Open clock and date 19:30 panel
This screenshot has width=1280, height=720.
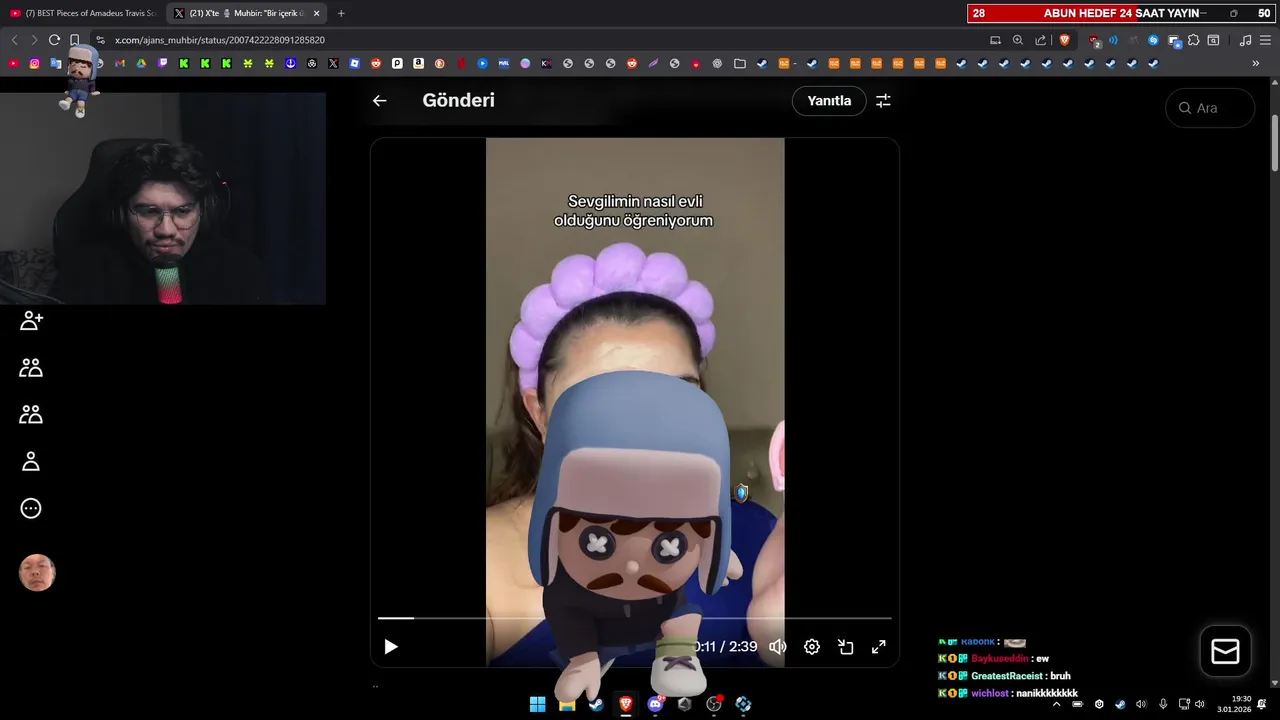coord(1234,704)
